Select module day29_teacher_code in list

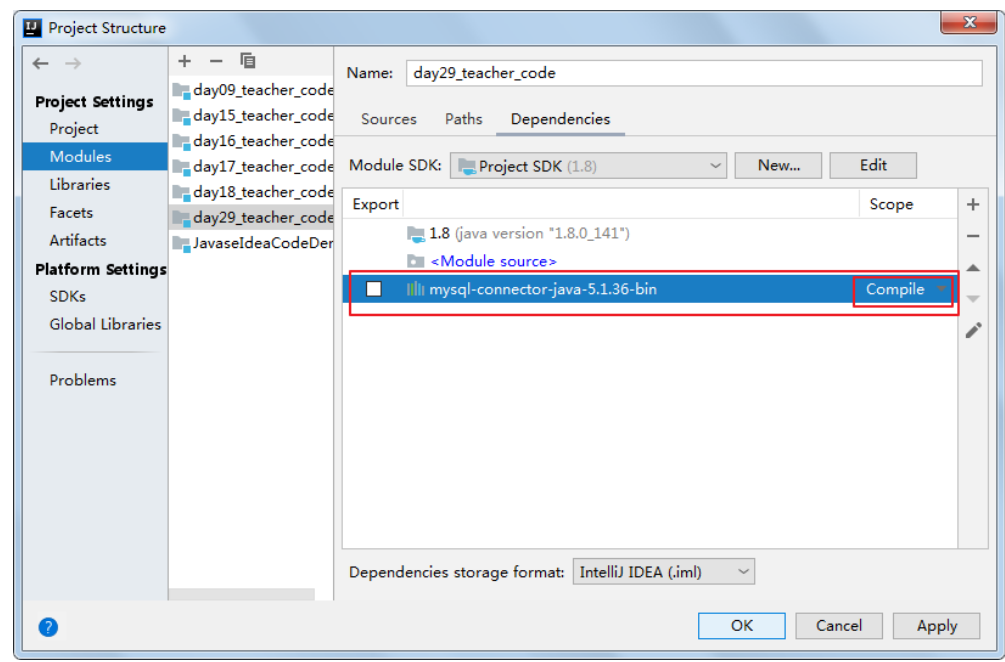pyautogui.click(x=252, y=218)
